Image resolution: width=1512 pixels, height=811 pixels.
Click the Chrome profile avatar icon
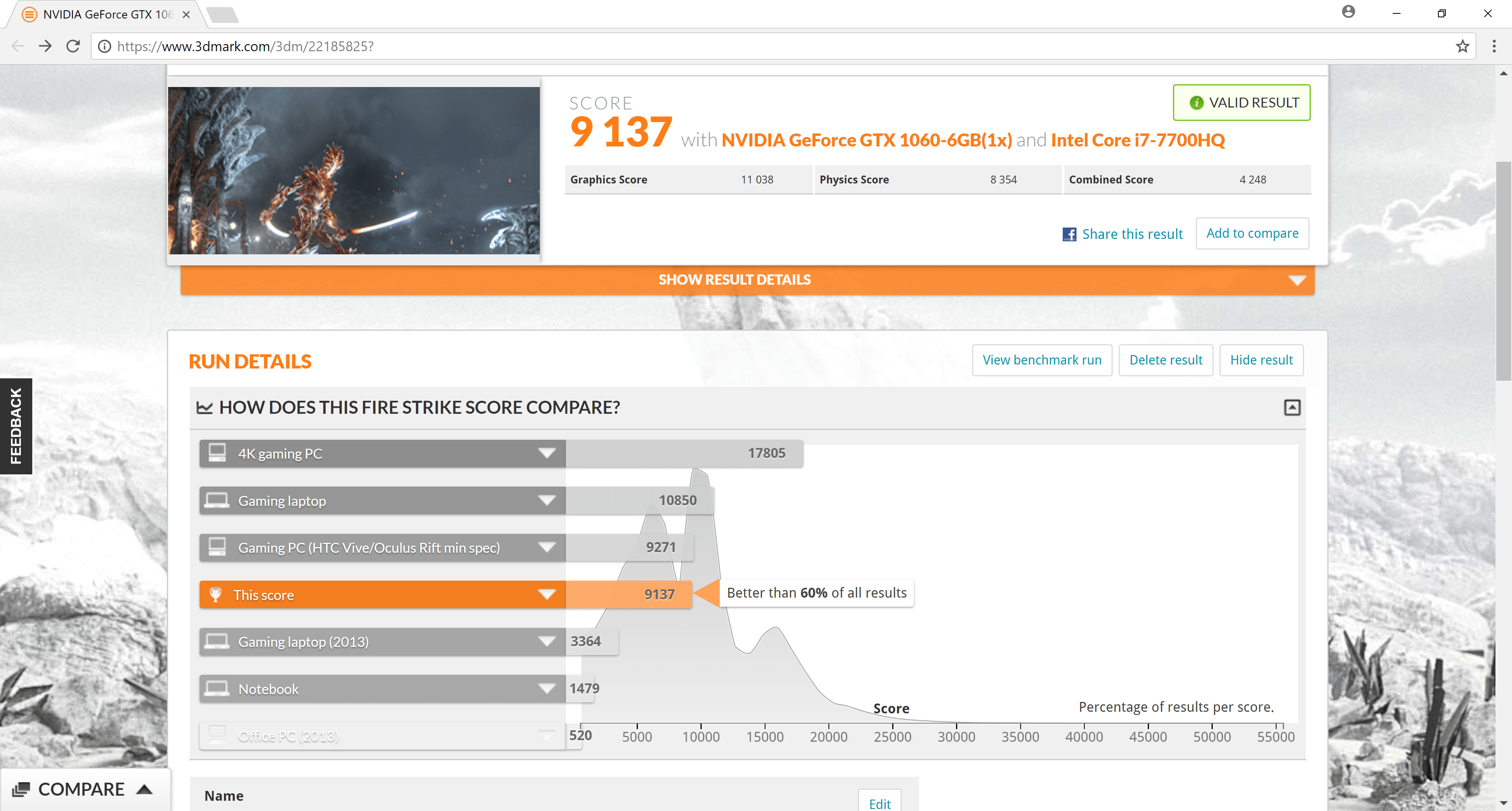(x=1348, y=12)
